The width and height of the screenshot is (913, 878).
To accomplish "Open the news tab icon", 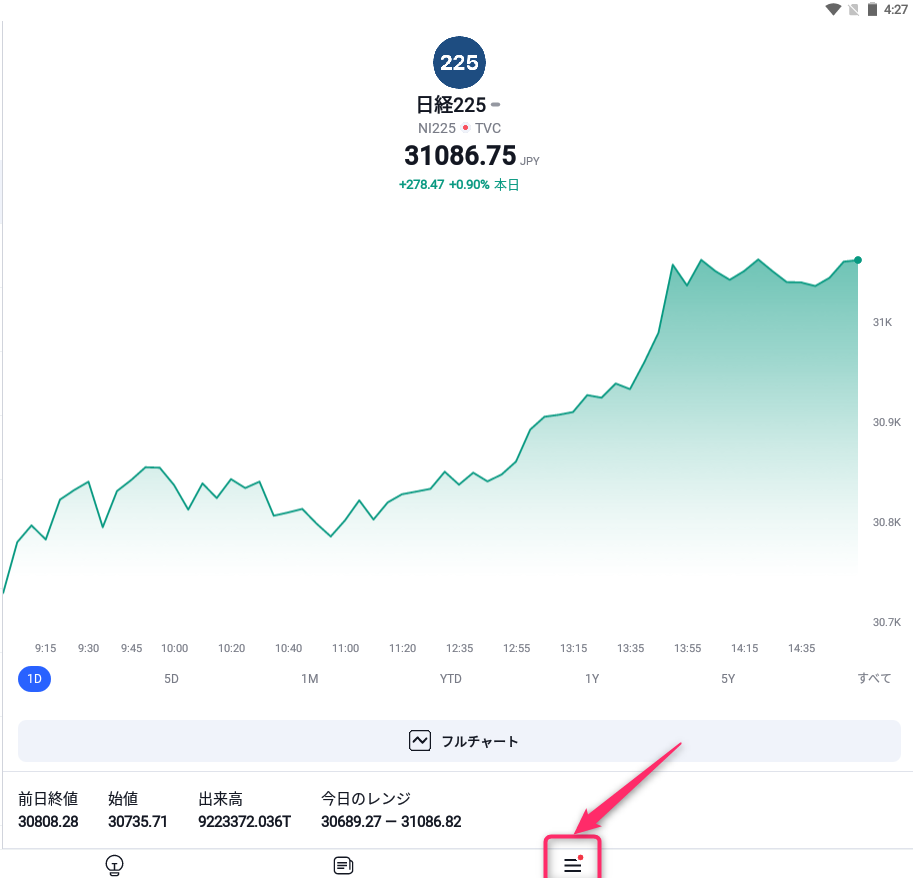I will click(344, 866).
